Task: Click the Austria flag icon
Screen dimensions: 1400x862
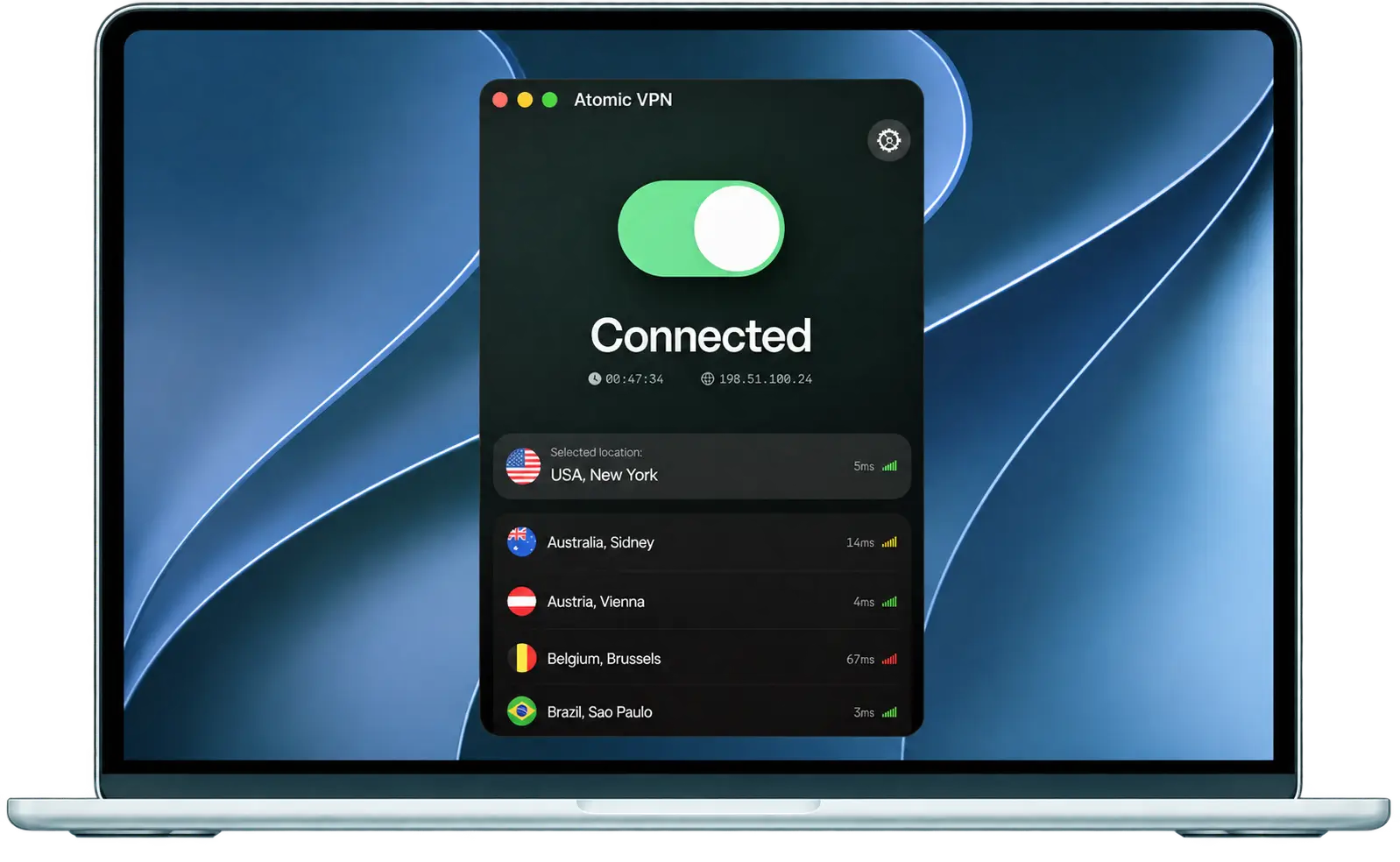Action: click(x=521, y=602)
